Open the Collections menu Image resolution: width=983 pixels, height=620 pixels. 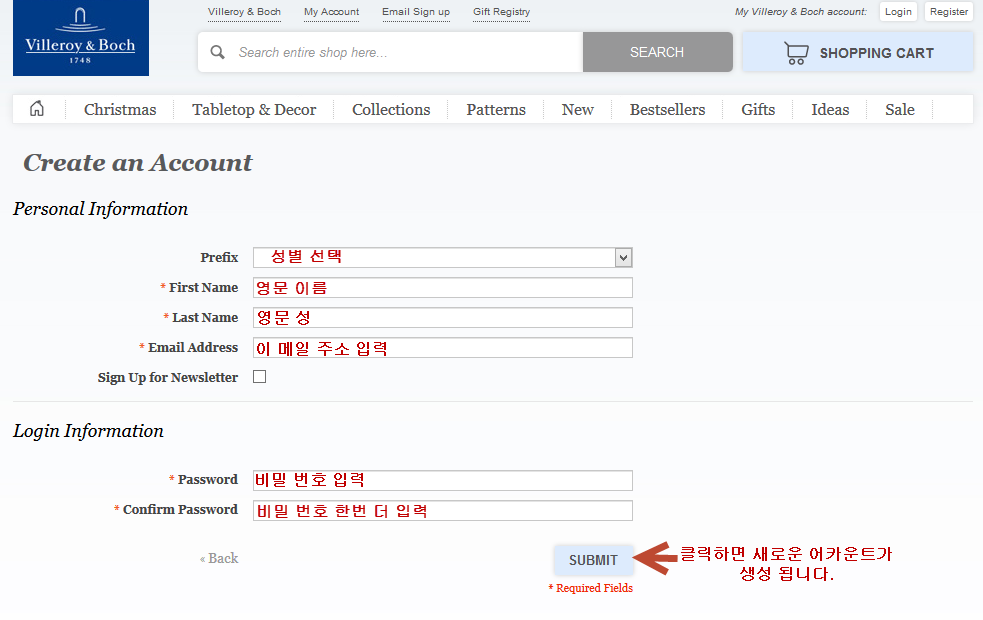[x=391, y=110]
